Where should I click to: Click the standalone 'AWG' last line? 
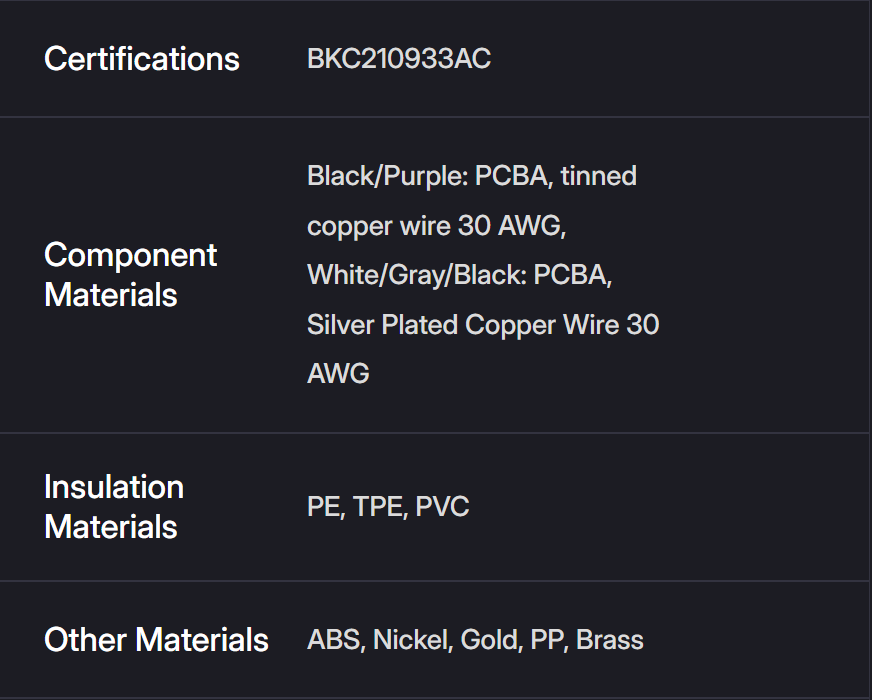(x=338, y=374)
